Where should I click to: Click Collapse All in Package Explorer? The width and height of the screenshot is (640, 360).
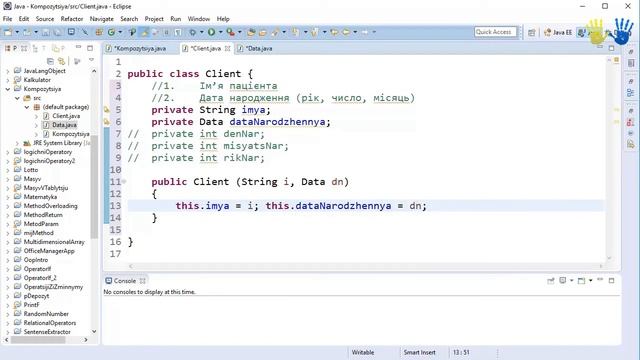50,61
